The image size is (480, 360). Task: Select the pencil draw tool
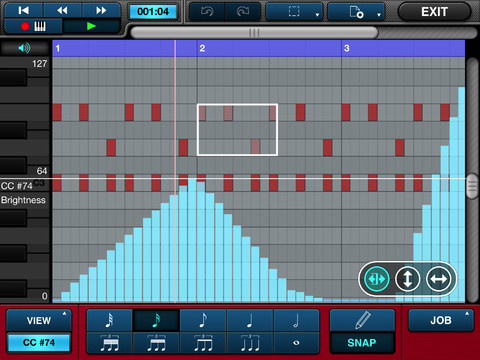coord(362,320)
